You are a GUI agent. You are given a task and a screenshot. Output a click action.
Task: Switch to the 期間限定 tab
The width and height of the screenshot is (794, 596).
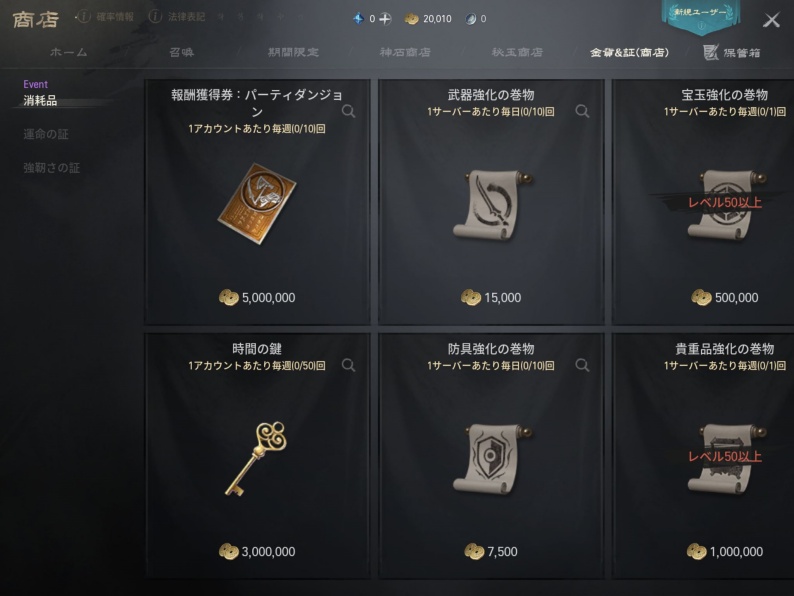[293, 52]
